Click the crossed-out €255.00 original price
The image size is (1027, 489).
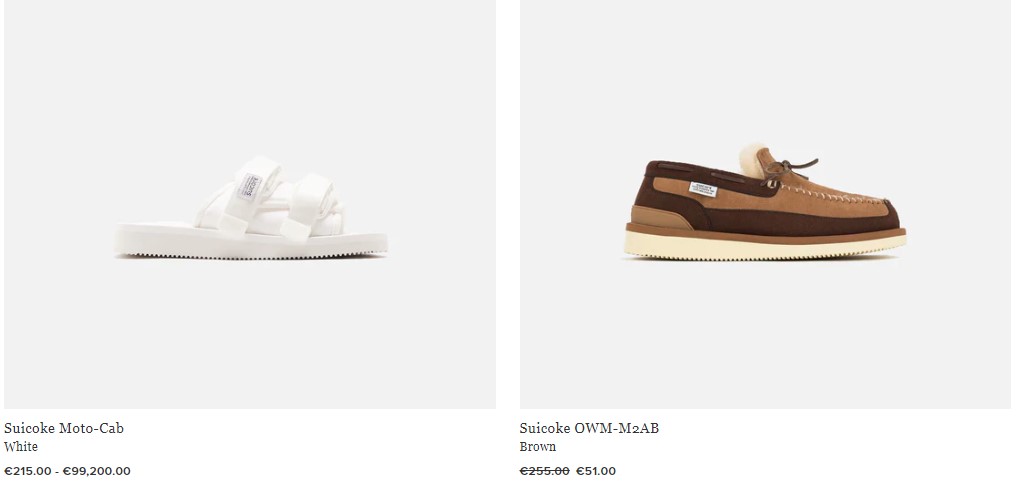coord(544,471)
